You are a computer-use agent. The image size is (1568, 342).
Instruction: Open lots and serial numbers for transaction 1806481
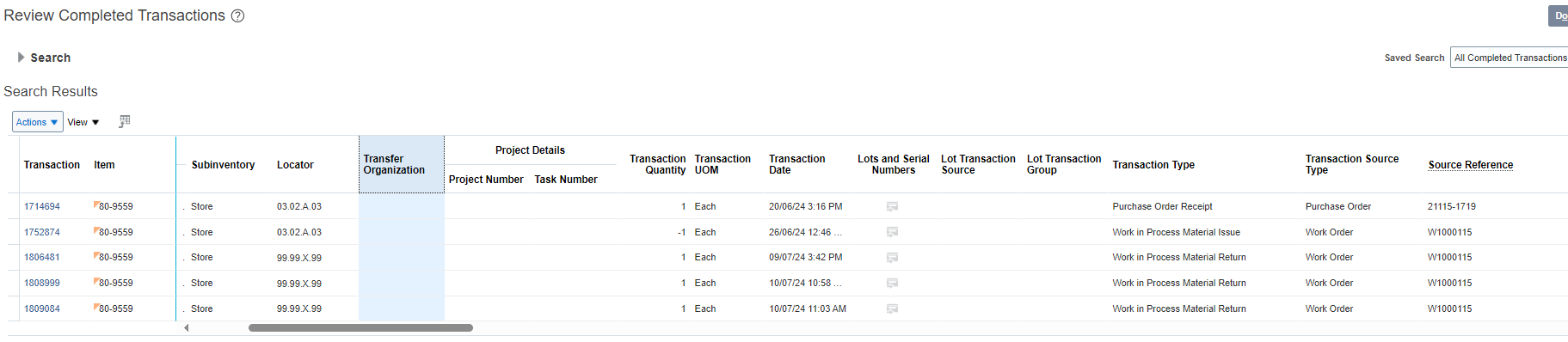pyautogui.click(x=892, y=257)
